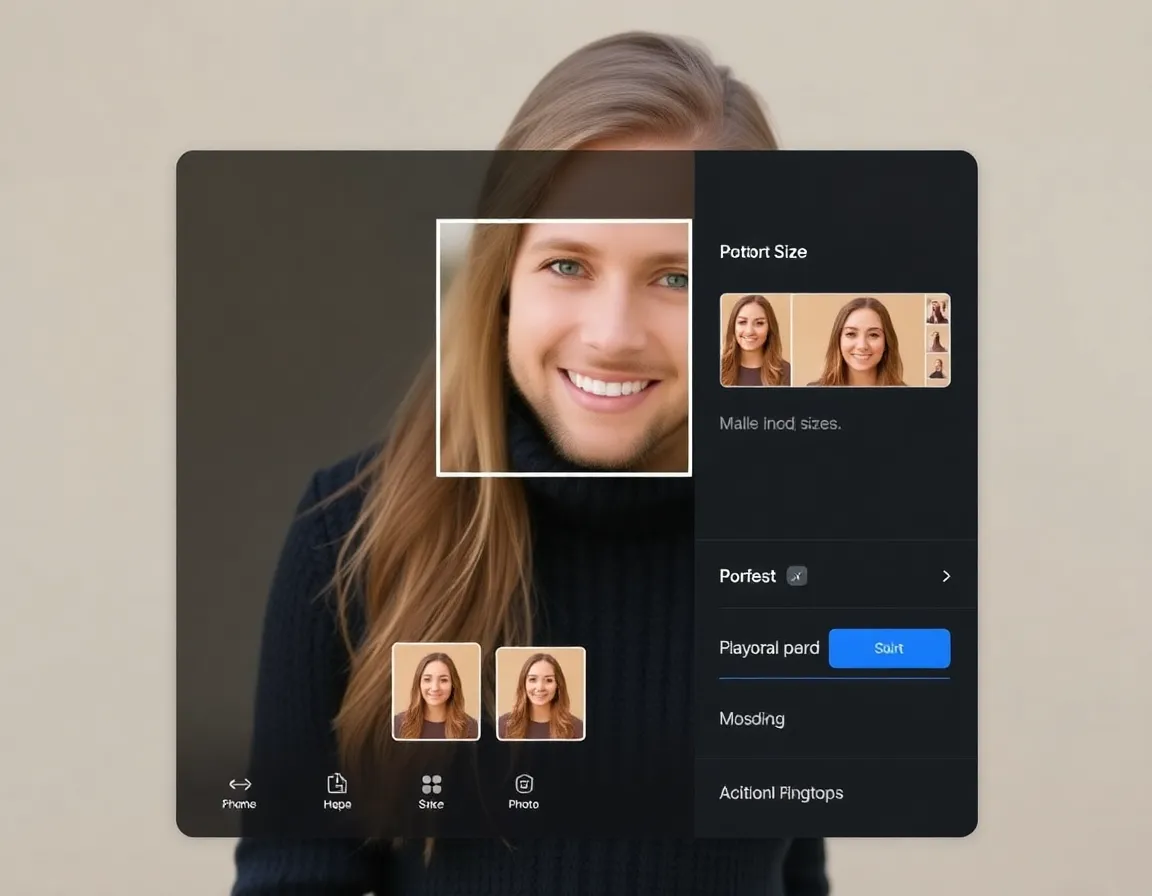Viewport: 1152px width, 896px height.
Task: Choose the large center portrait in the preview strip
Action: click(858, 340)
